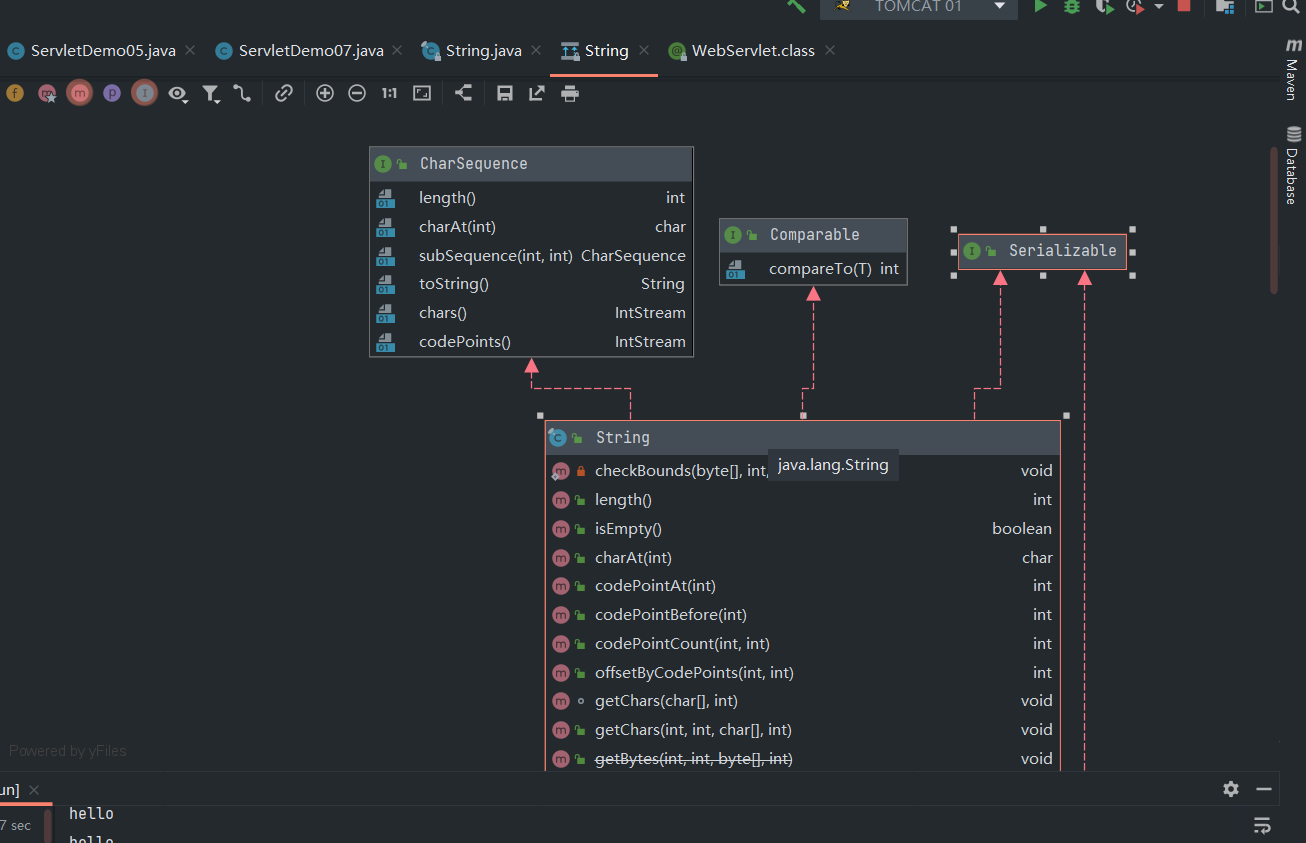Image resolution: width=1306 pixels, height=843 pixels.
Task: Select offsetByCodePoints(int, int) in String
Action: click(802, 673)
